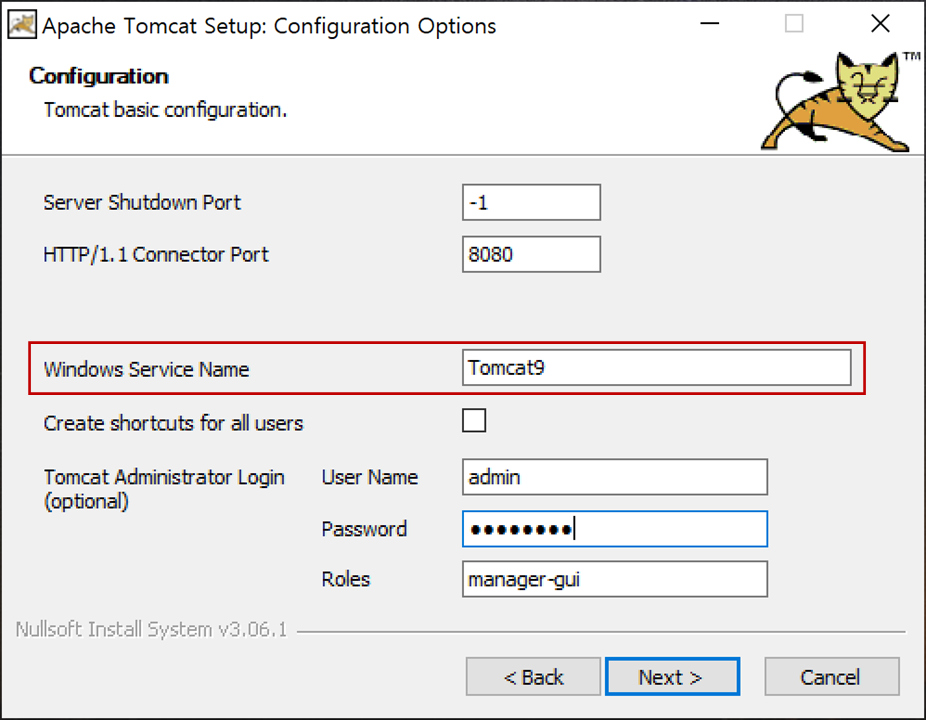This screenshot has width=926, height=720.
Task: Click the Tomcat basic configuration subtitle
Action: pos(165,110)
